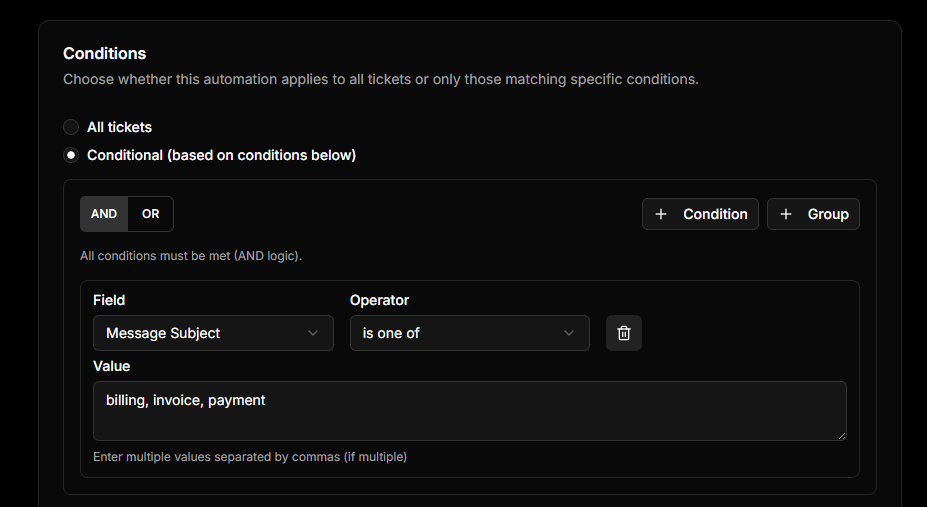Click the Conditions section heading

(x=104, y=53)
